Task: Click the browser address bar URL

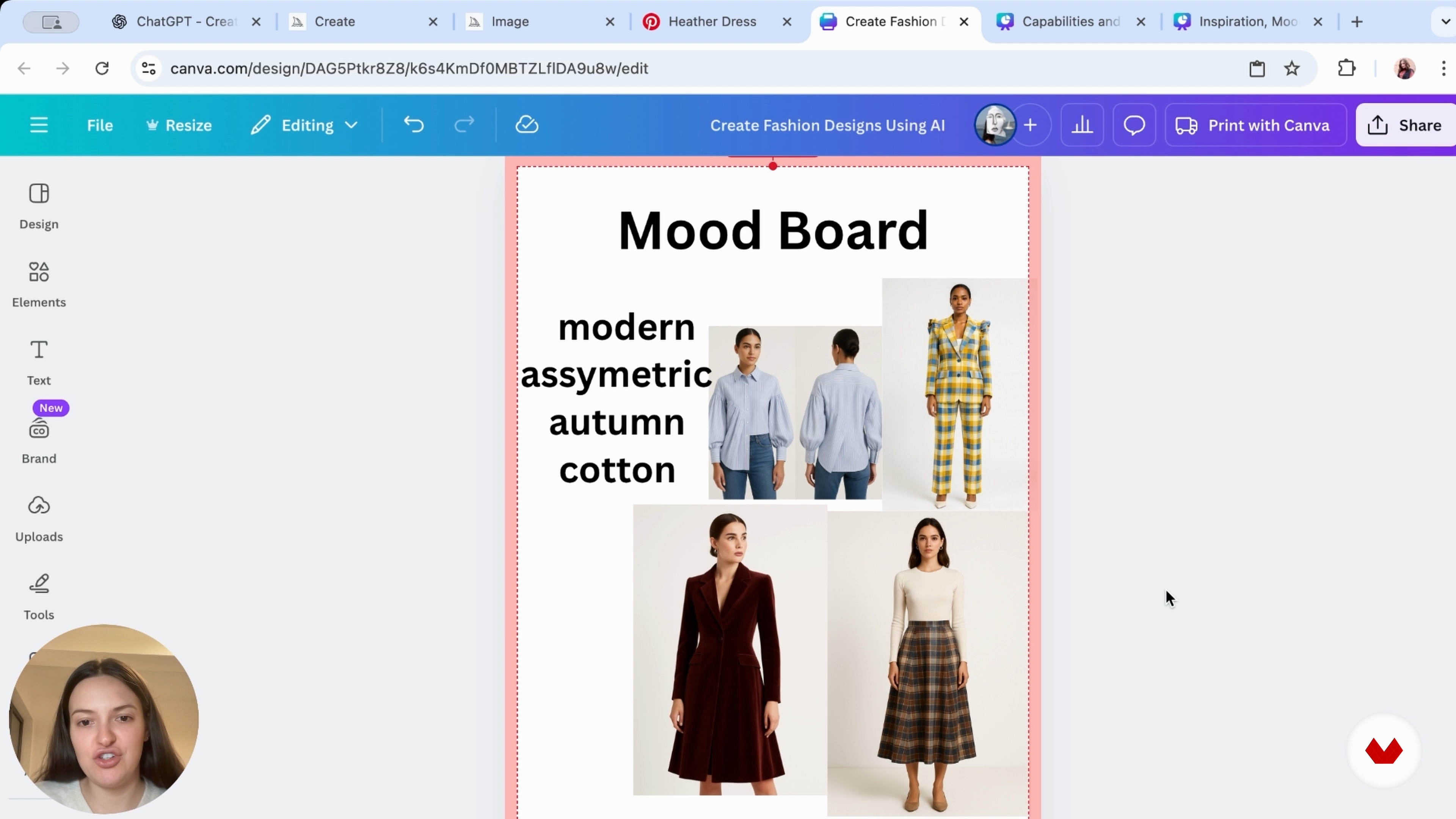Action: tap(409, 68)
